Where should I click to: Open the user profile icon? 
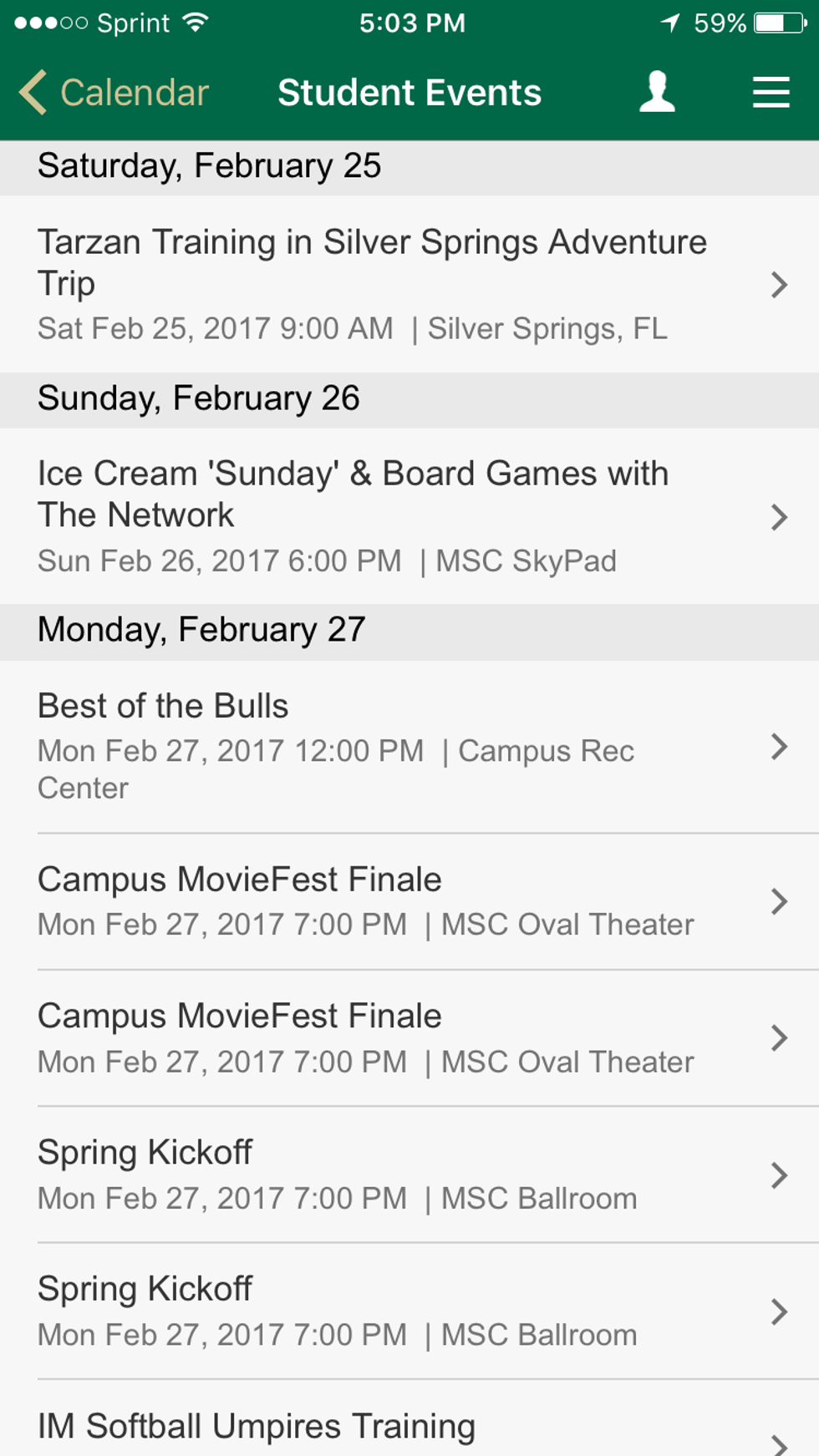(657, 92)
